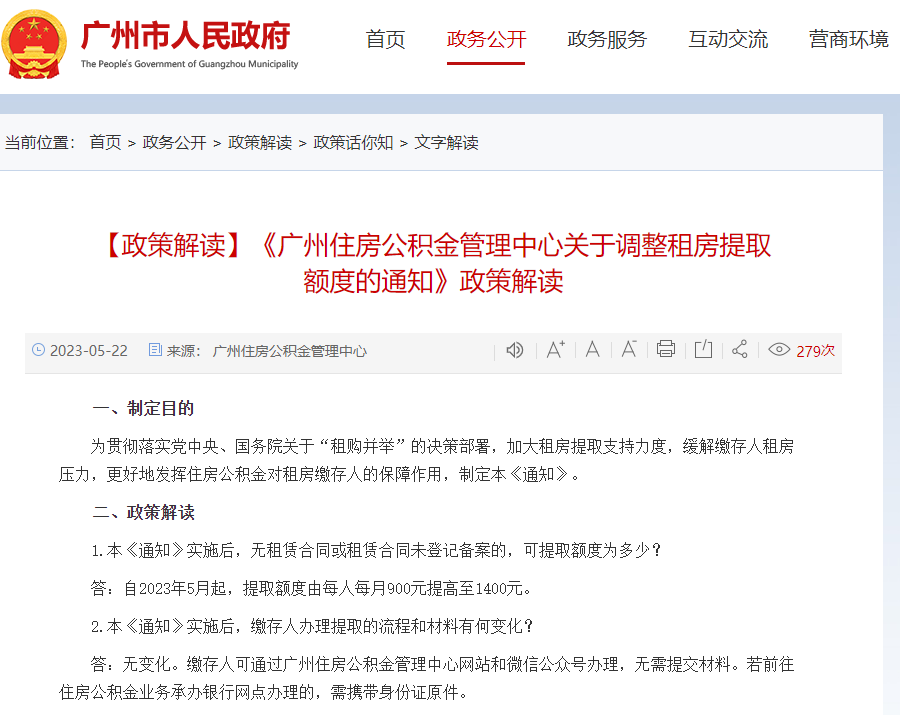Screen dimensions: 900x715
Task: Click the document icon beside 来源
Action: pos(155,349)
